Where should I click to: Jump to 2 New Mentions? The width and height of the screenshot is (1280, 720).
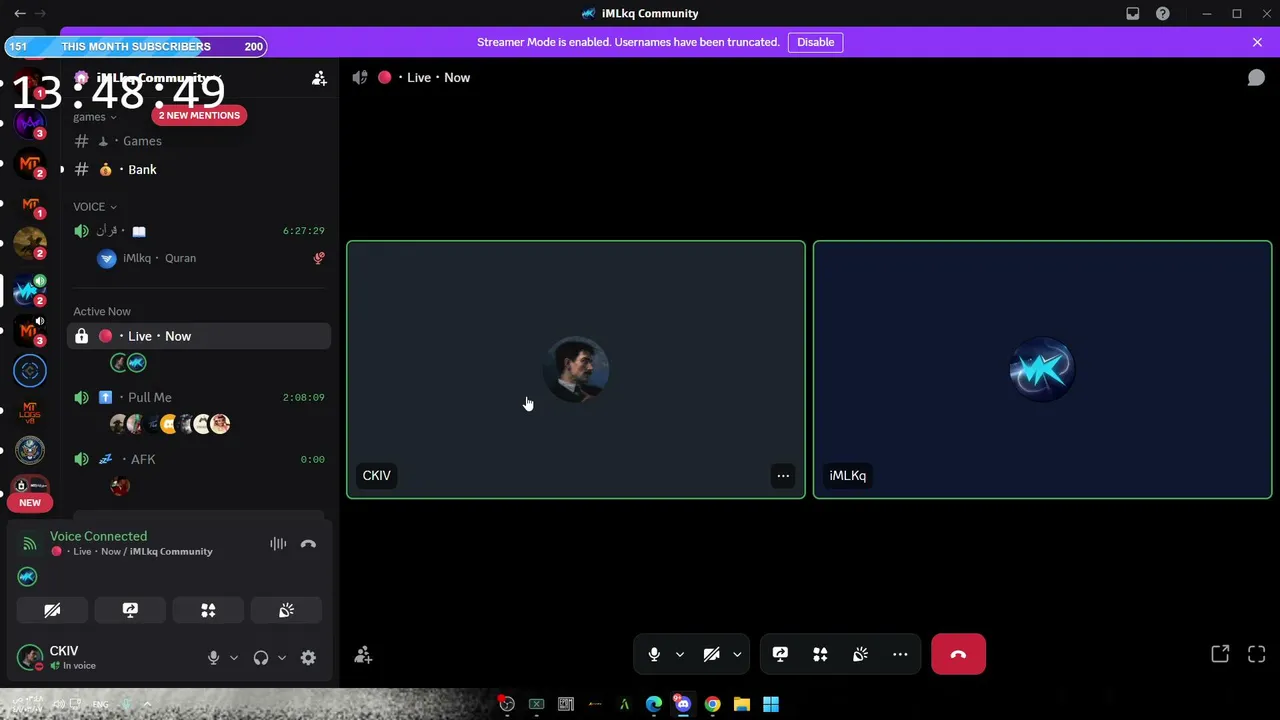(199, 115)
